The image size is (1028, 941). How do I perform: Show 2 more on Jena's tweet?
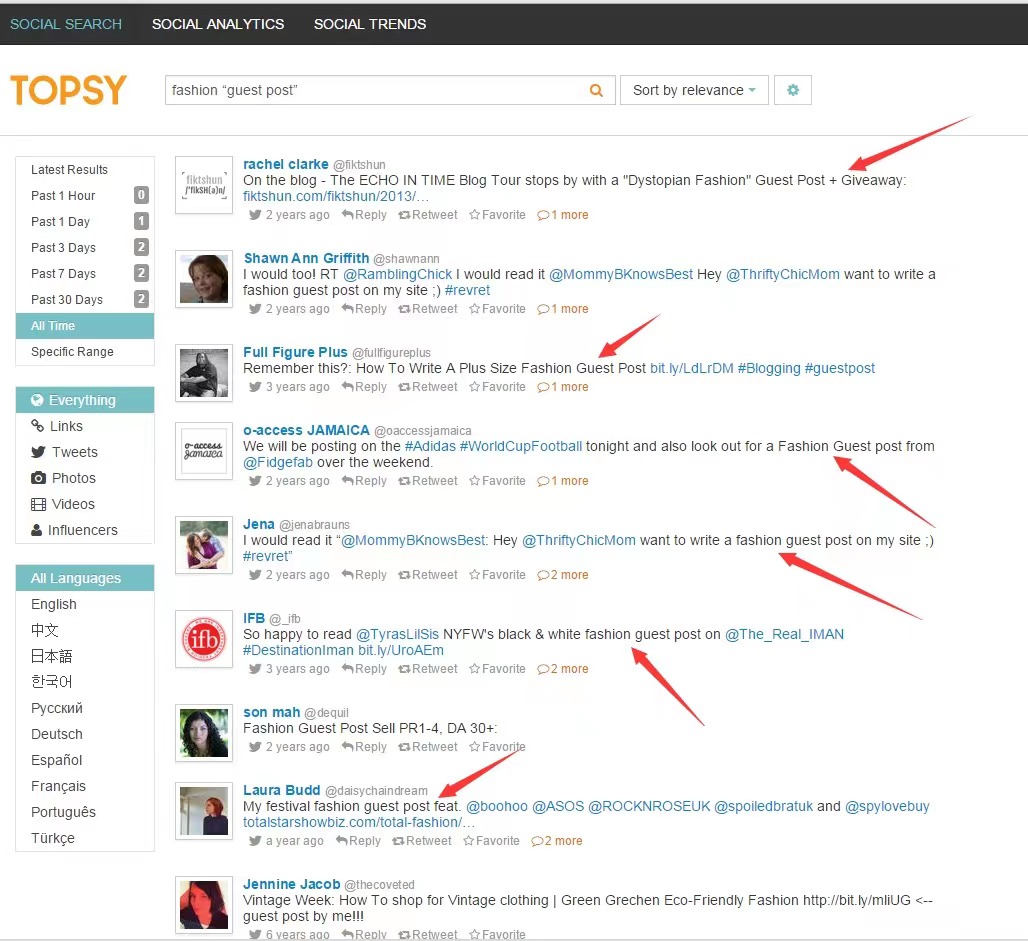click(x=563, y=575)
